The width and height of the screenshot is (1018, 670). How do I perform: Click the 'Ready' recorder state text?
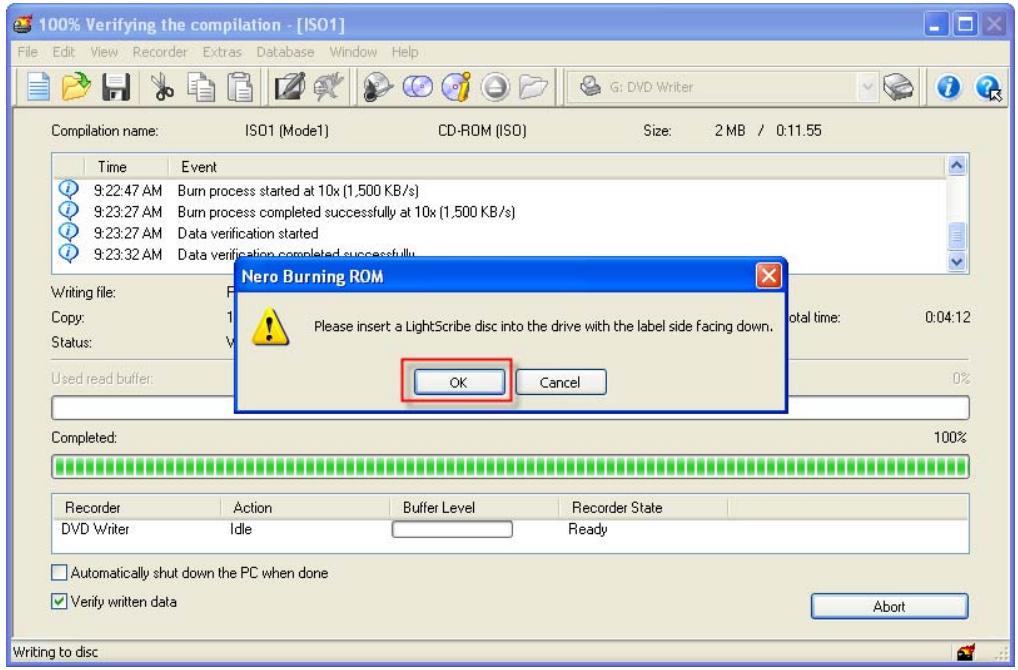point(588,529)
